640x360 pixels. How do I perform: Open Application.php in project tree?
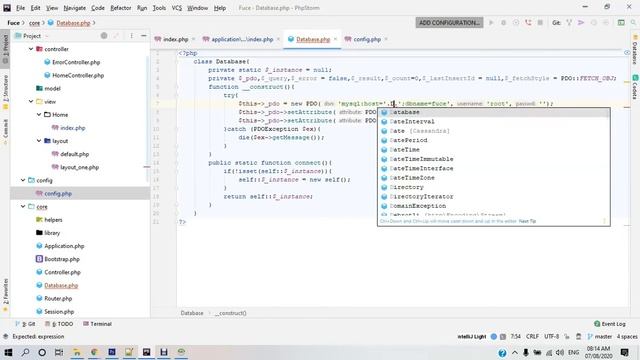click(64, 246)
